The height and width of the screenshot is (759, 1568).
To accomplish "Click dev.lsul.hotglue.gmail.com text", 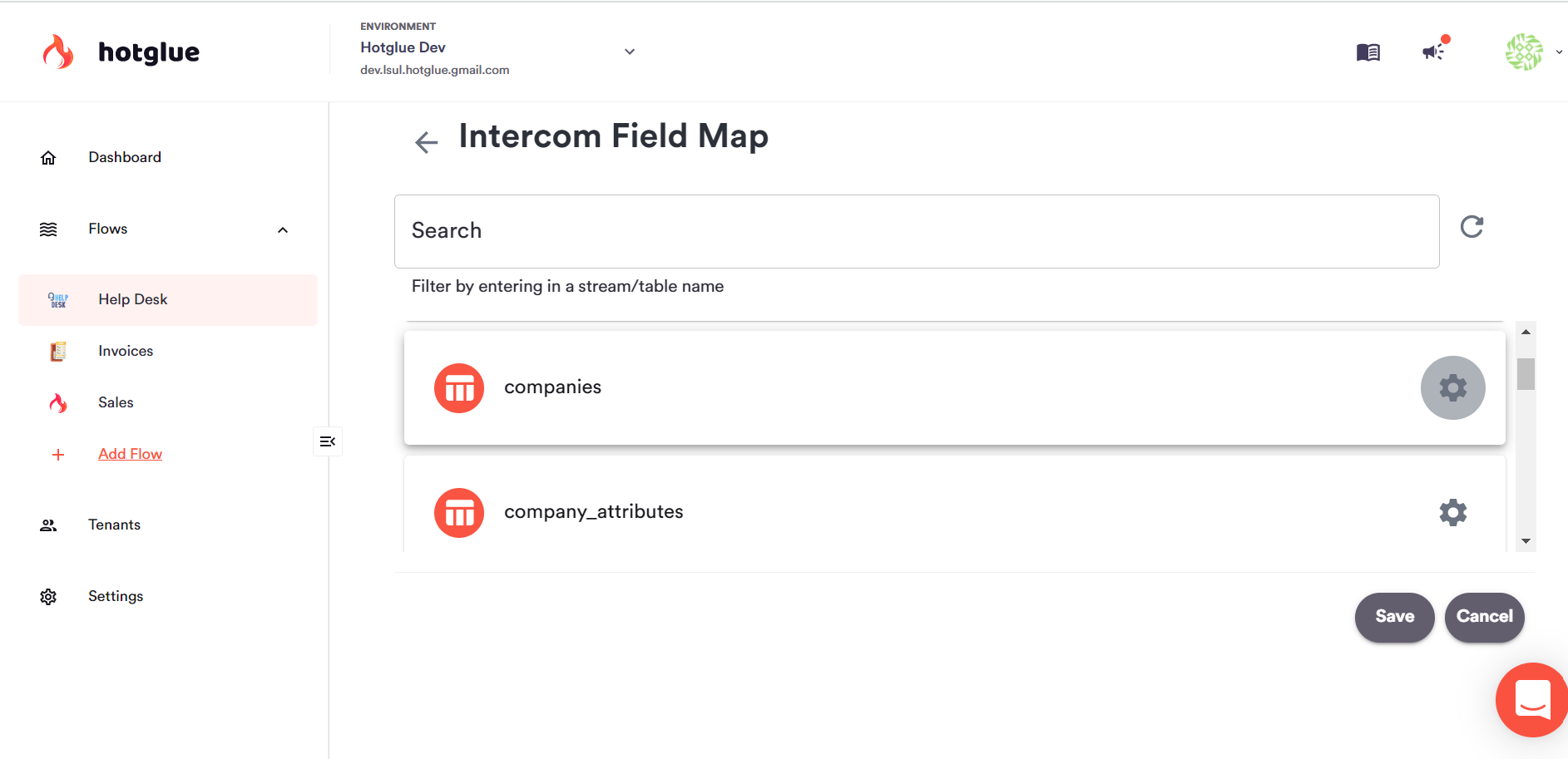I will click(434, 70).
